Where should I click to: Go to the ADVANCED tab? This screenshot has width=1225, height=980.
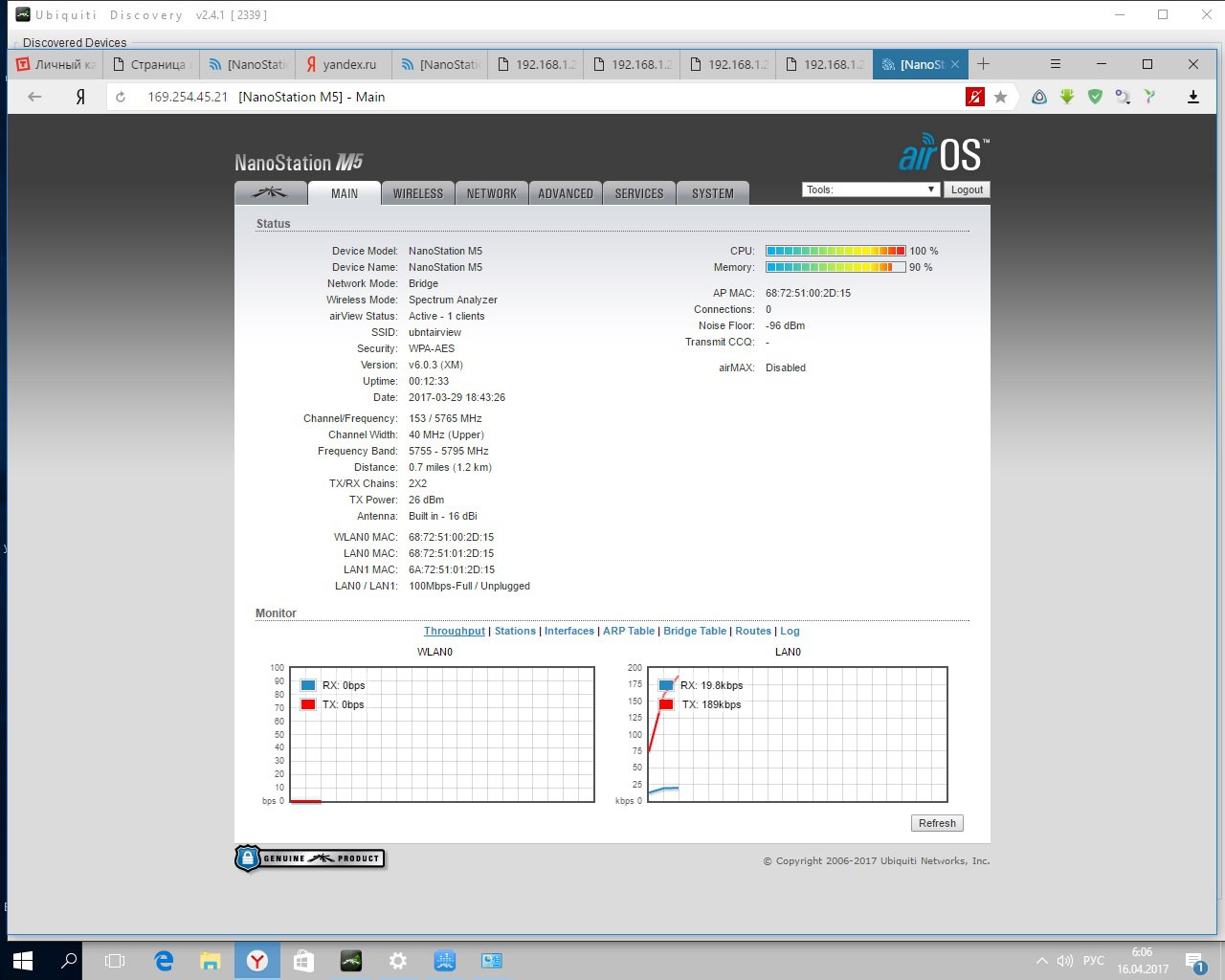coord(566,192)
